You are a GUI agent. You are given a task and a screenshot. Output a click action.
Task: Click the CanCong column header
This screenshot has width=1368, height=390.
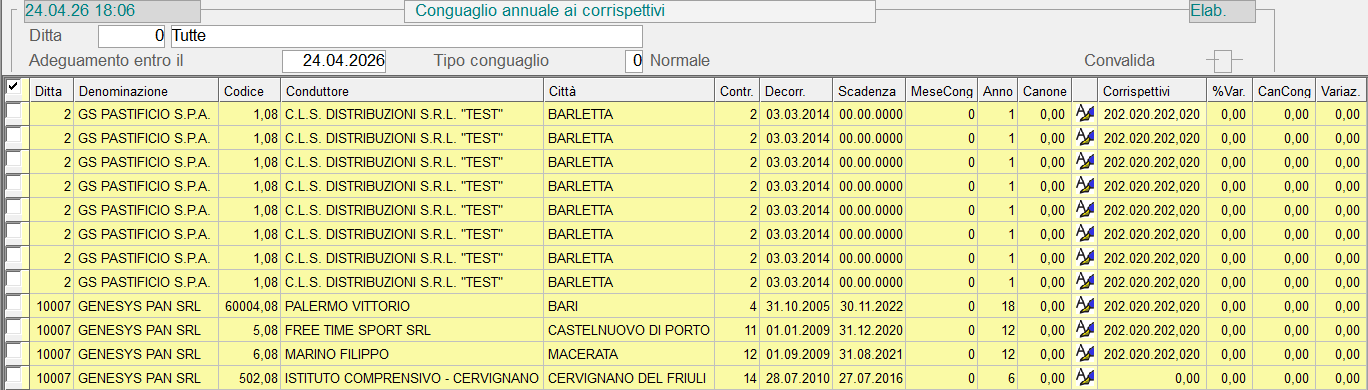click(x=1284, y=90)
